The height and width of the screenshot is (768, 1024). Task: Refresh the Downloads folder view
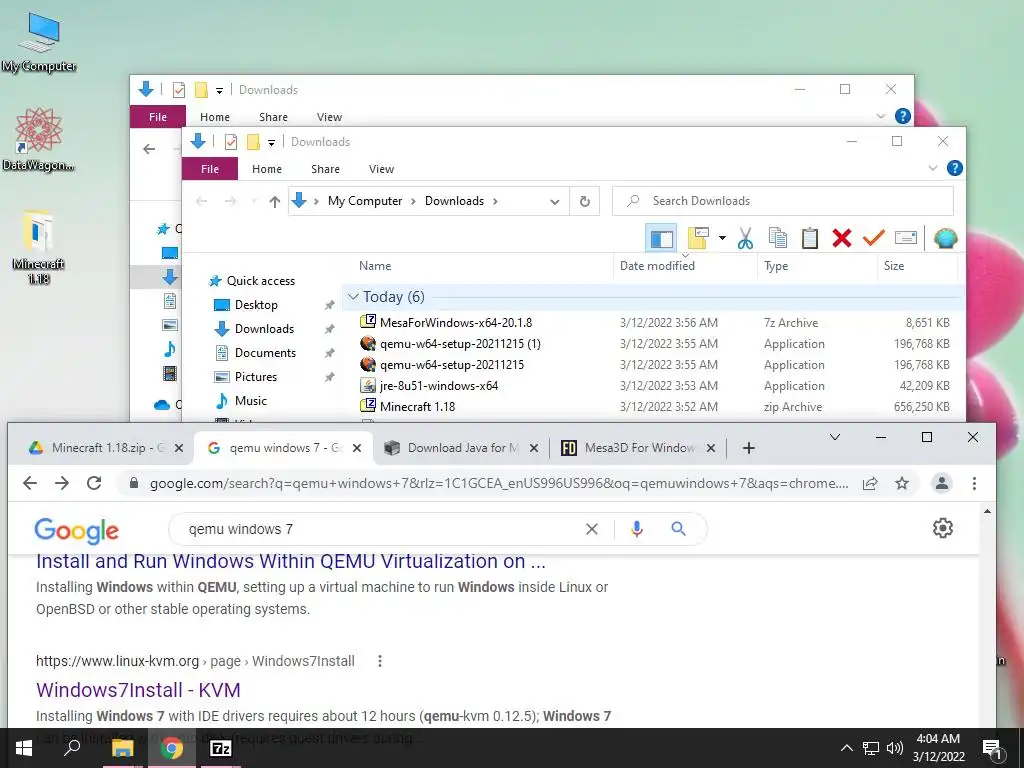click(x=584, y=201)
